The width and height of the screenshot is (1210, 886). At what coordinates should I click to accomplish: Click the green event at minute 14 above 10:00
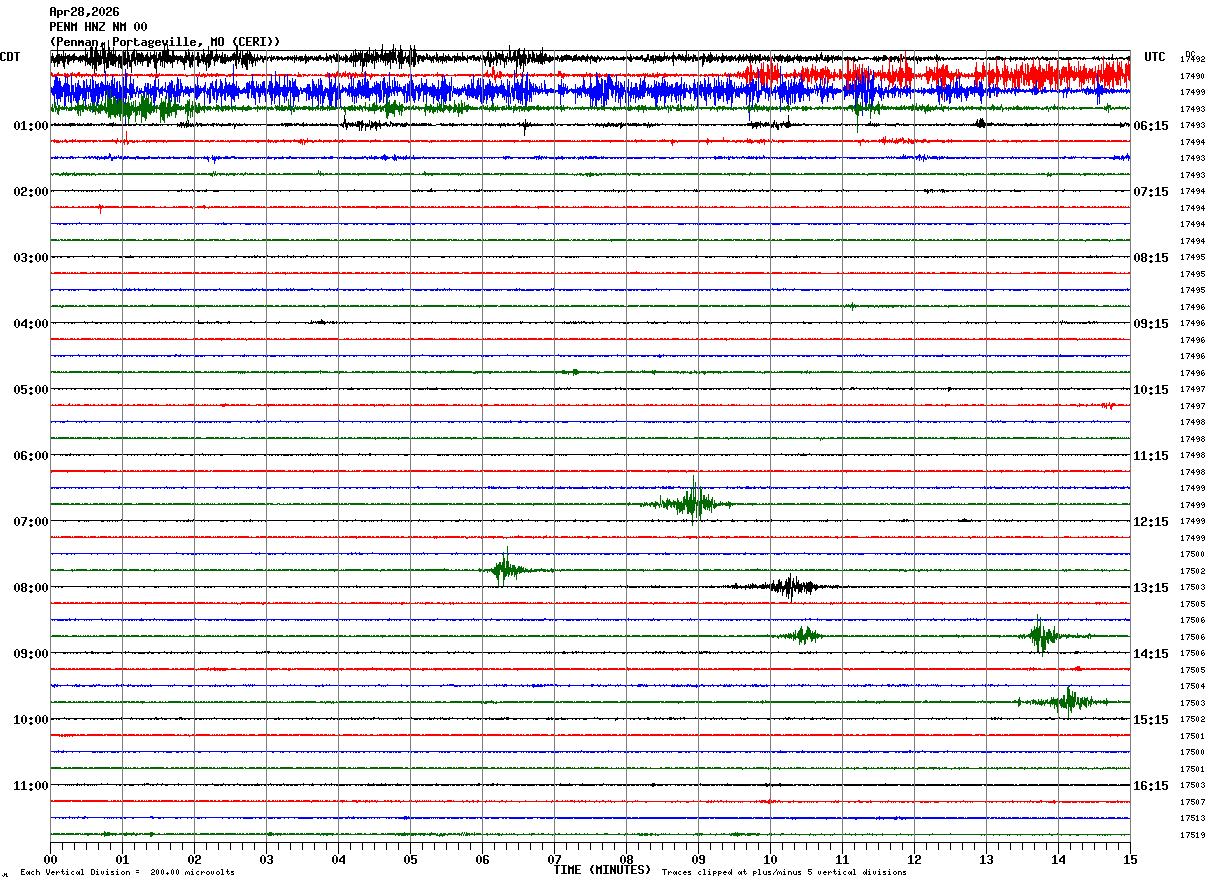[1068, 701]
